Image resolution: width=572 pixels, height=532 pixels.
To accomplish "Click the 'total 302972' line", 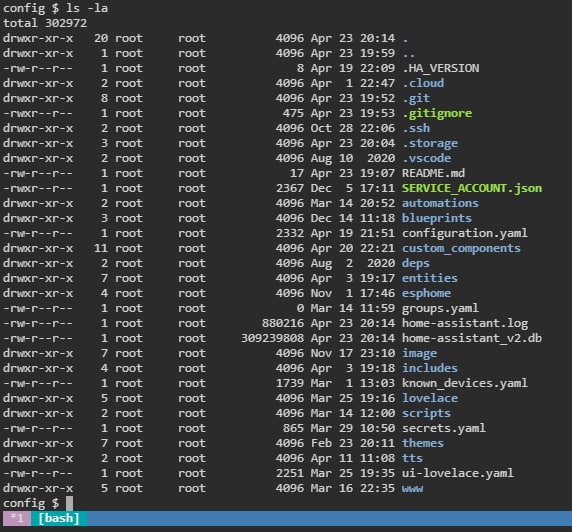I will tap(45, 23).
